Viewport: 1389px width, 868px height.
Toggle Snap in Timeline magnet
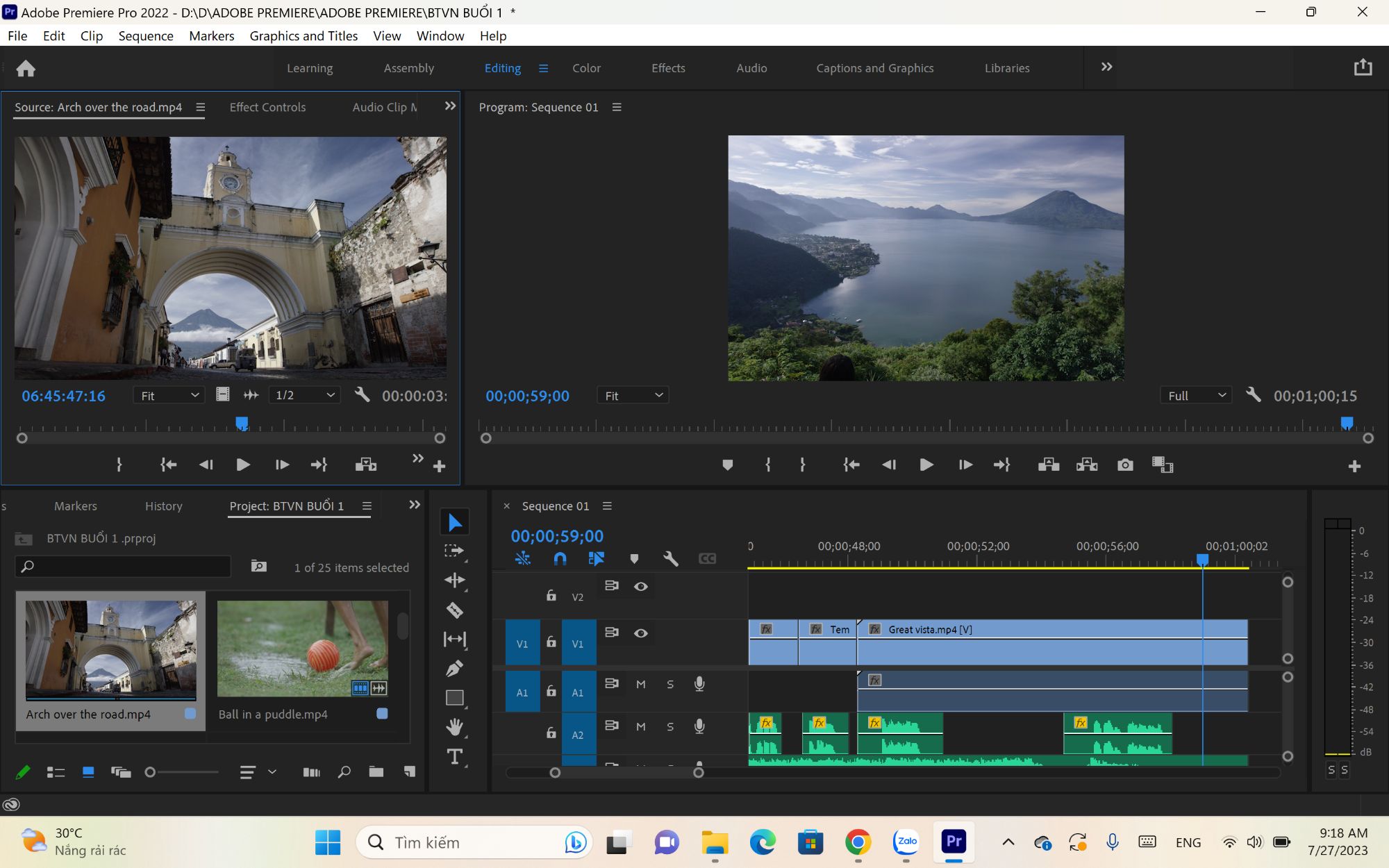pos(560,558)
